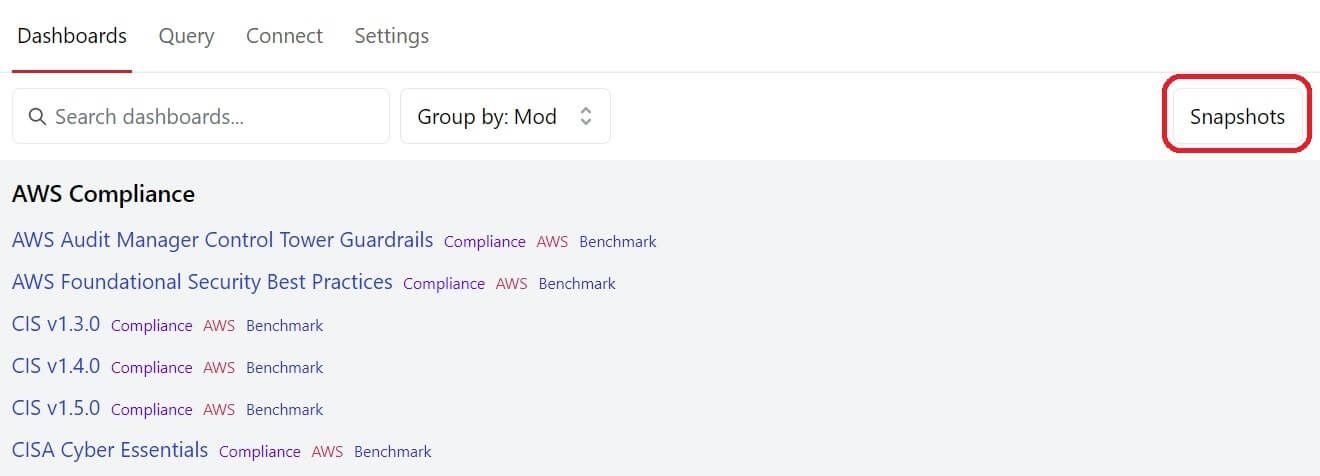The width and height of the screenshot is (1320, 476).
Task: Click Benchmark tag next to CIS v1.3.0
Action: (285, 326)
